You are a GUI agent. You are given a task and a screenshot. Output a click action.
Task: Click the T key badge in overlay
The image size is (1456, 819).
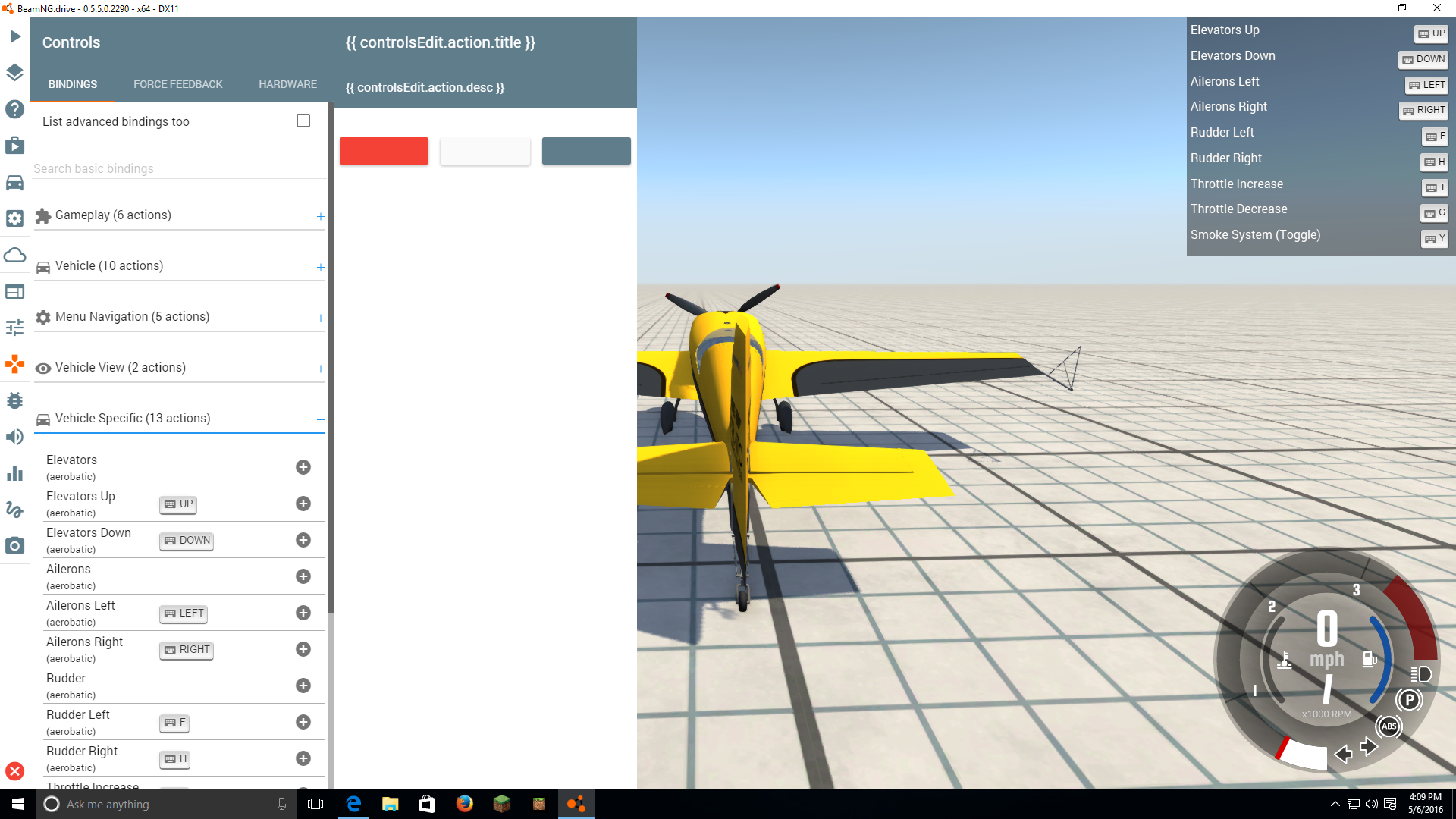click(x=1435, y=187)
